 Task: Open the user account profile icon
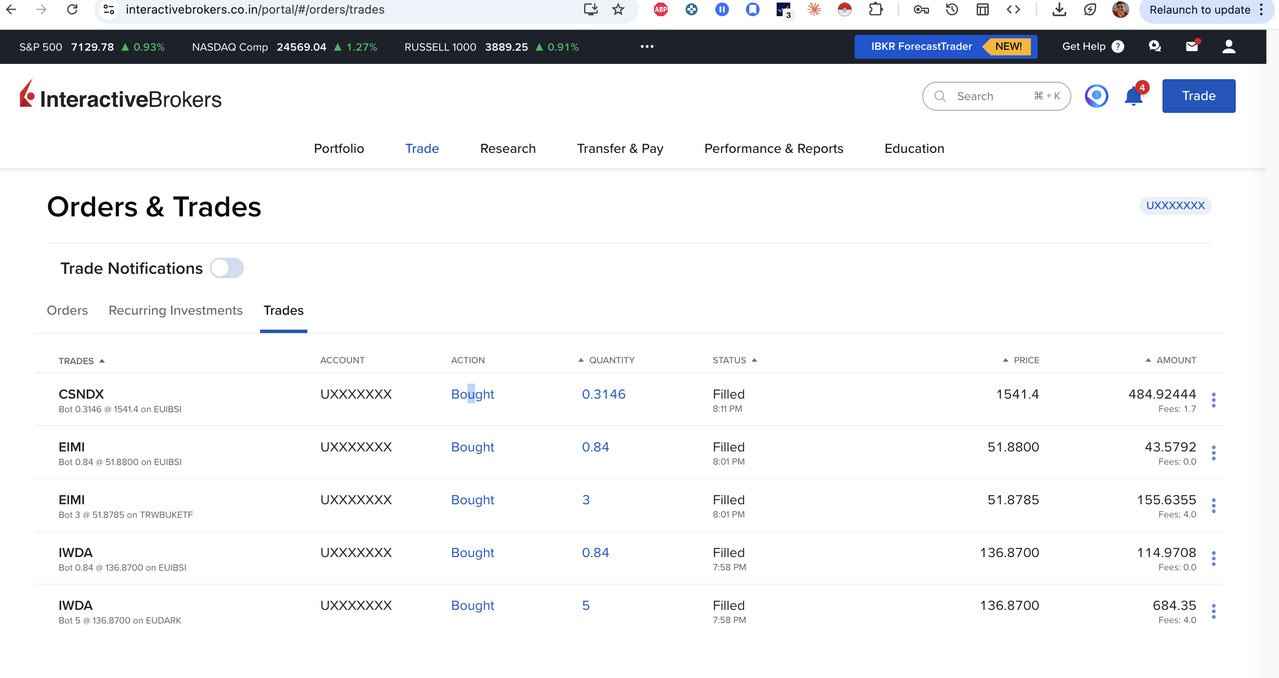[1229, 46]
